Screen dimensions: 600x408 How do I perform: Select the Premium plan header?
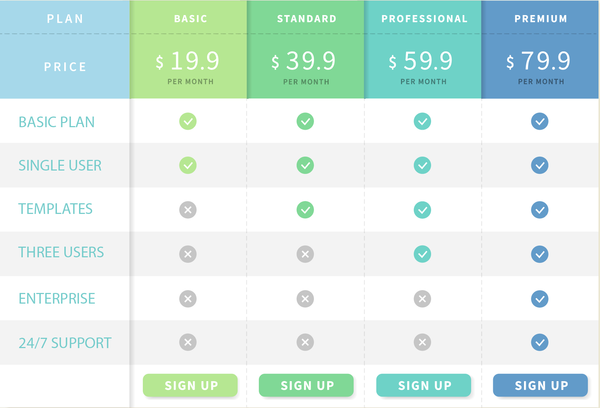tap(541, 18)
